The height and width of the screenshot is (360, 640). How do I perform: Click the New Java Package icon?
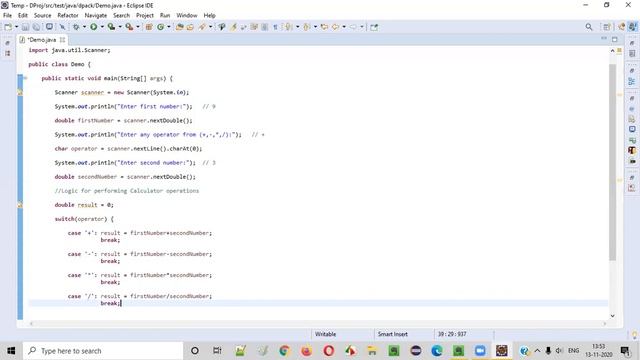click(149, 27)
